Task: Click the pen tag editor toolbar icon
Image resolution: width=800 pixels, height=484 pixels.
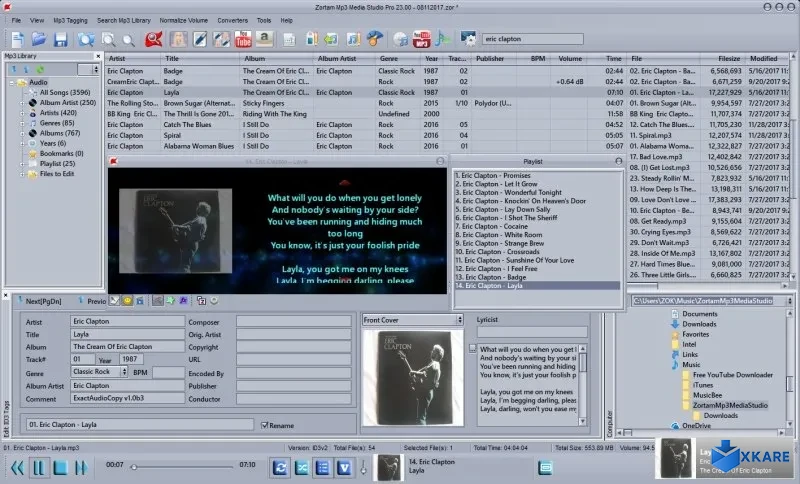Action: pos(199,39)
